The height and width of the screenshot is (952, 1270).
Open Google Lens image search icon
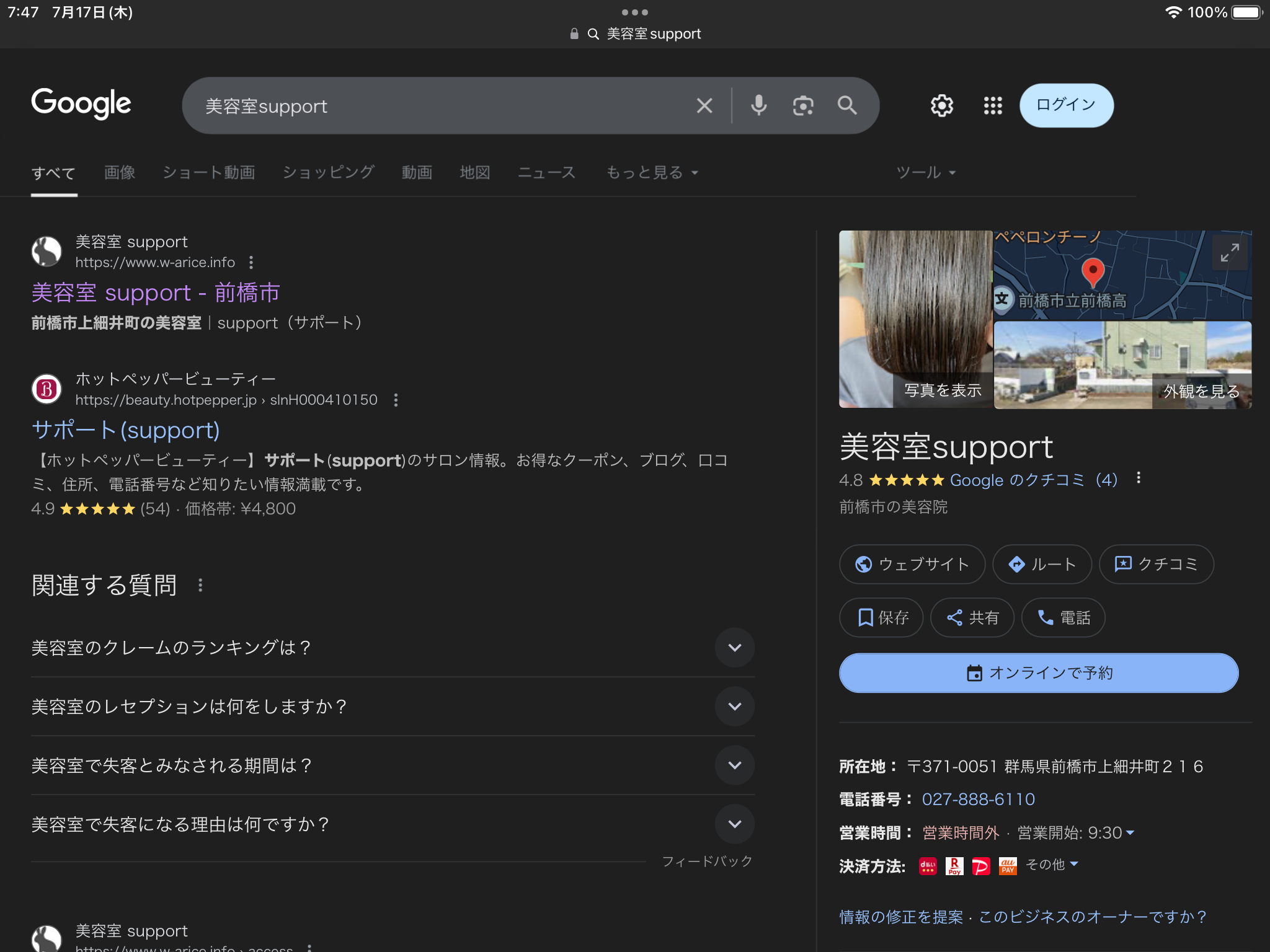[803, 106]
